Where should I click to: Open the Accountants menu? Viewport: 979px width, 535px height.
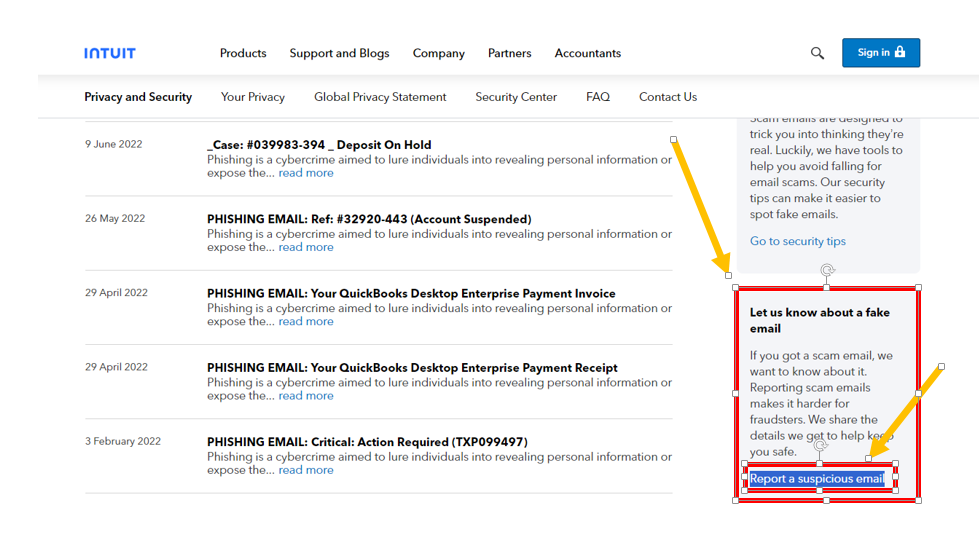click(588, 53)
